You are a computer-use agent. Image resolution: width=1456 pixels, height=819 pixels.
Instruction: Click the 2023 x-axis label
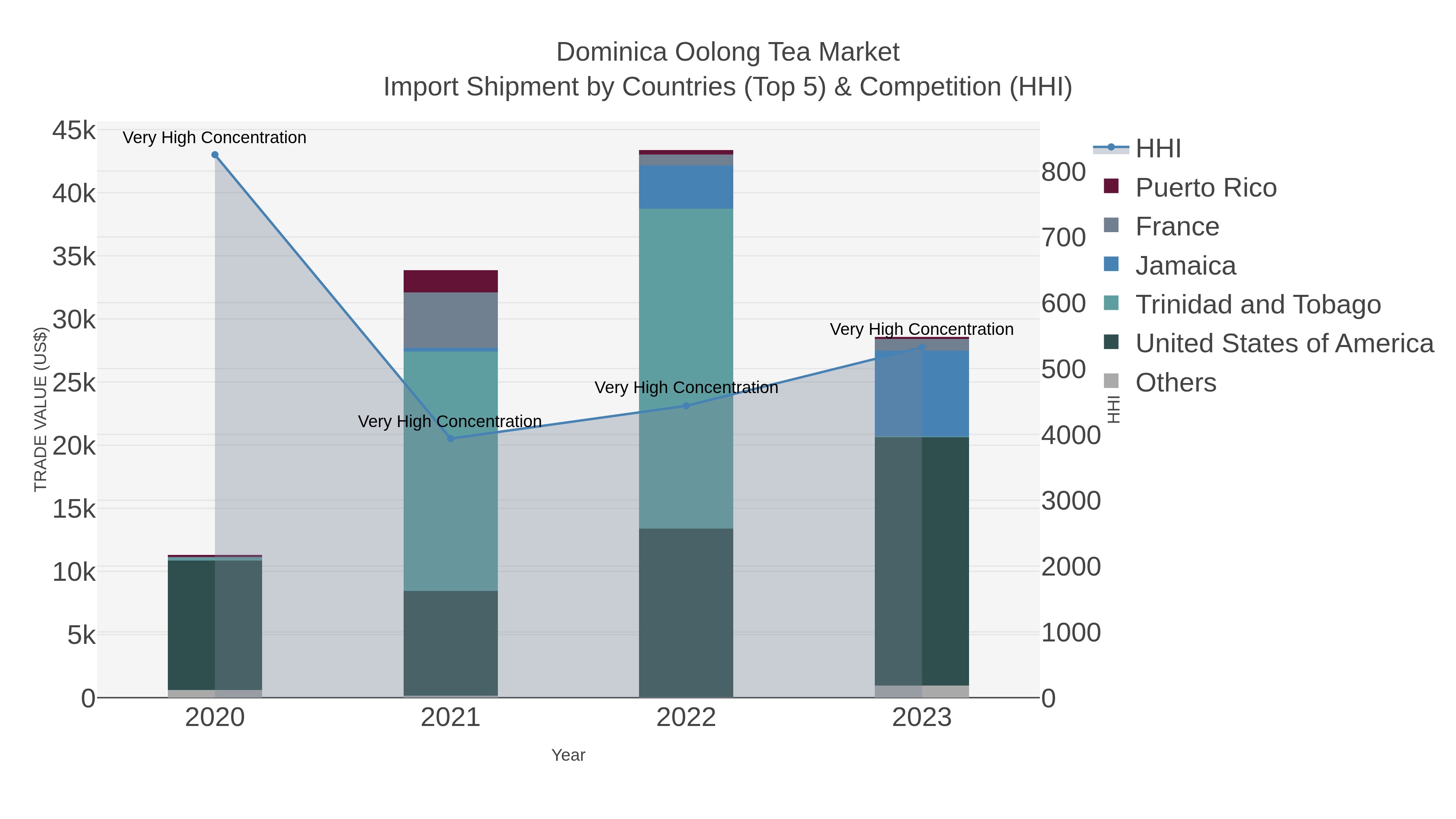(922, 718)
